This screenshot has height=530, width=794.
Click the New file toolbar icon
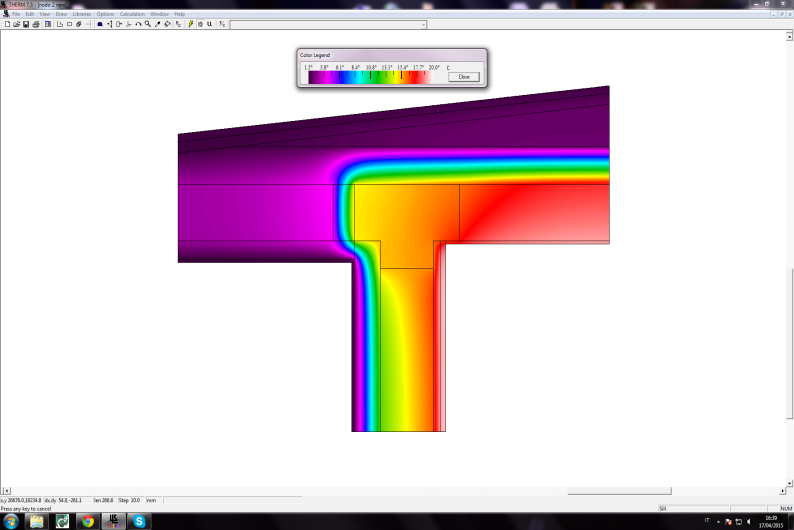tap(8, 24)
